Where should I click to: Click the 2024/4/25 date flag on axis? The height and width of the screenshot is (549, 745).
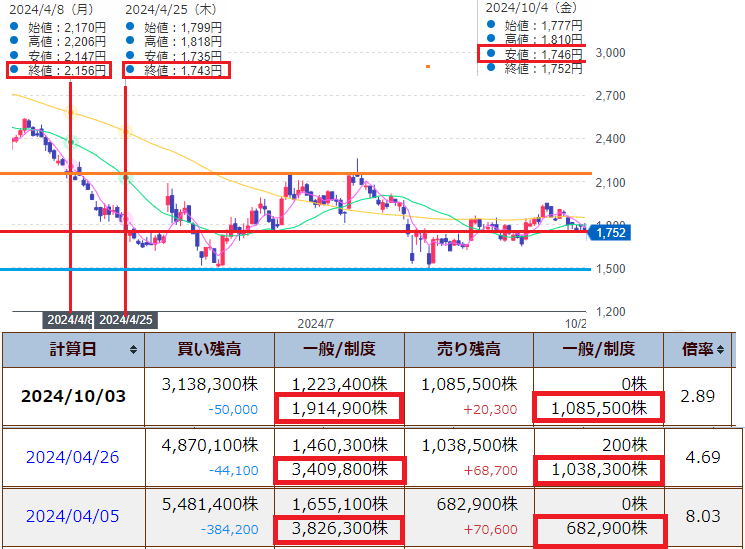128,320
